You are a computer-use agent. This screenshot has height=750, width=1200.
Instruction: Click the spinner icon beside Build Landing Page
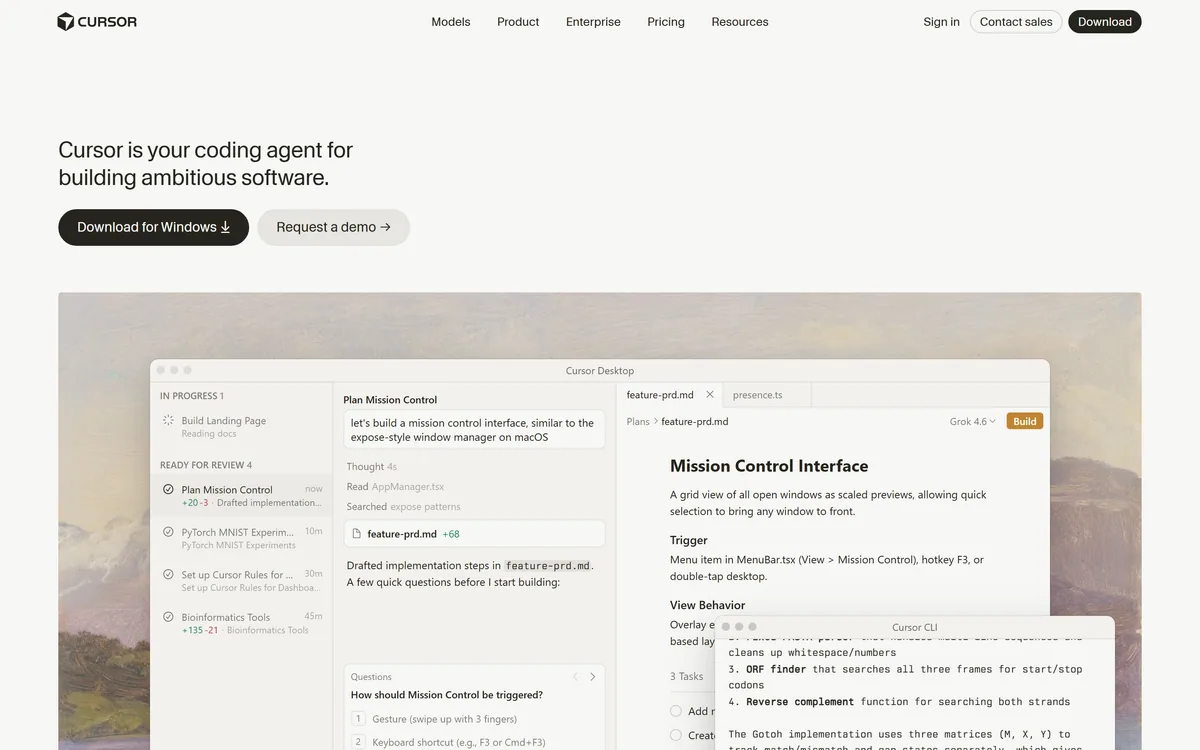168,421
